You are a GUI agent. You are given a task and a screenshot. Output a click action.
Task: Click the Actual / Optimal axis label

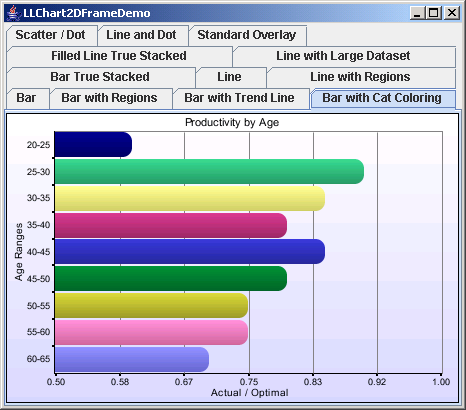click(249, 393)
